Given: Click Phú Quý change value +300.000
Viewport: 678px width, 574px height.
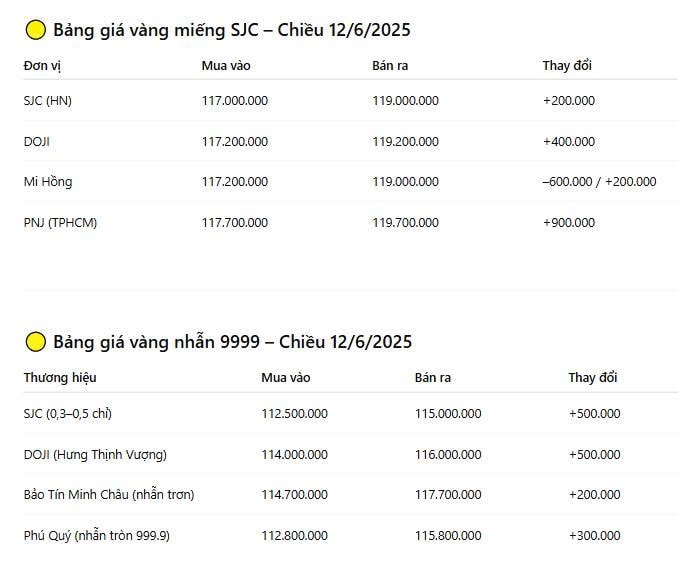Looking at the screenshot, I should click(595, 536).
